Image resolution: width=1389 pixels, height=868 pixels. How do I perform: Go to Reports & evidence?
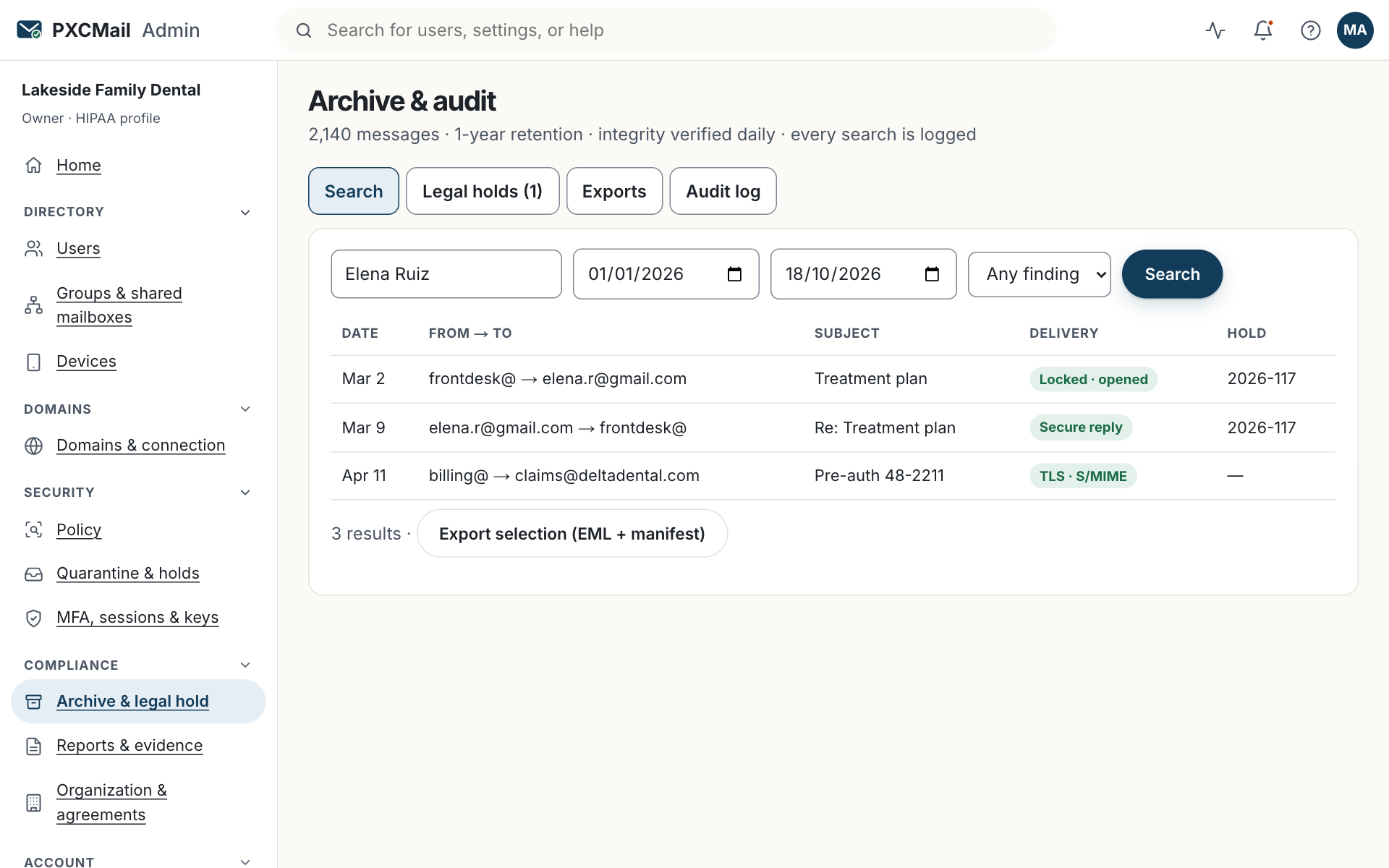coord(129,746)
